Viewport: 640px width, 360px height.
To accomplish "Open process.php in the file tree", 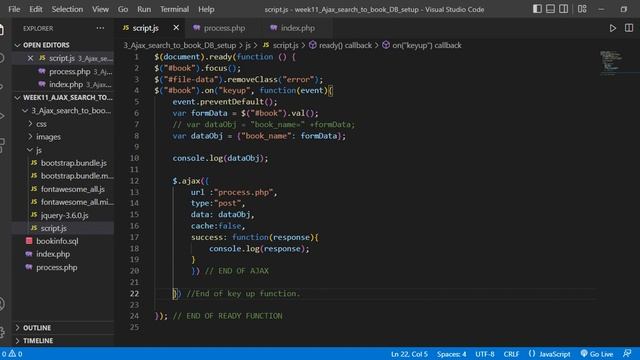I will (63, 267).
